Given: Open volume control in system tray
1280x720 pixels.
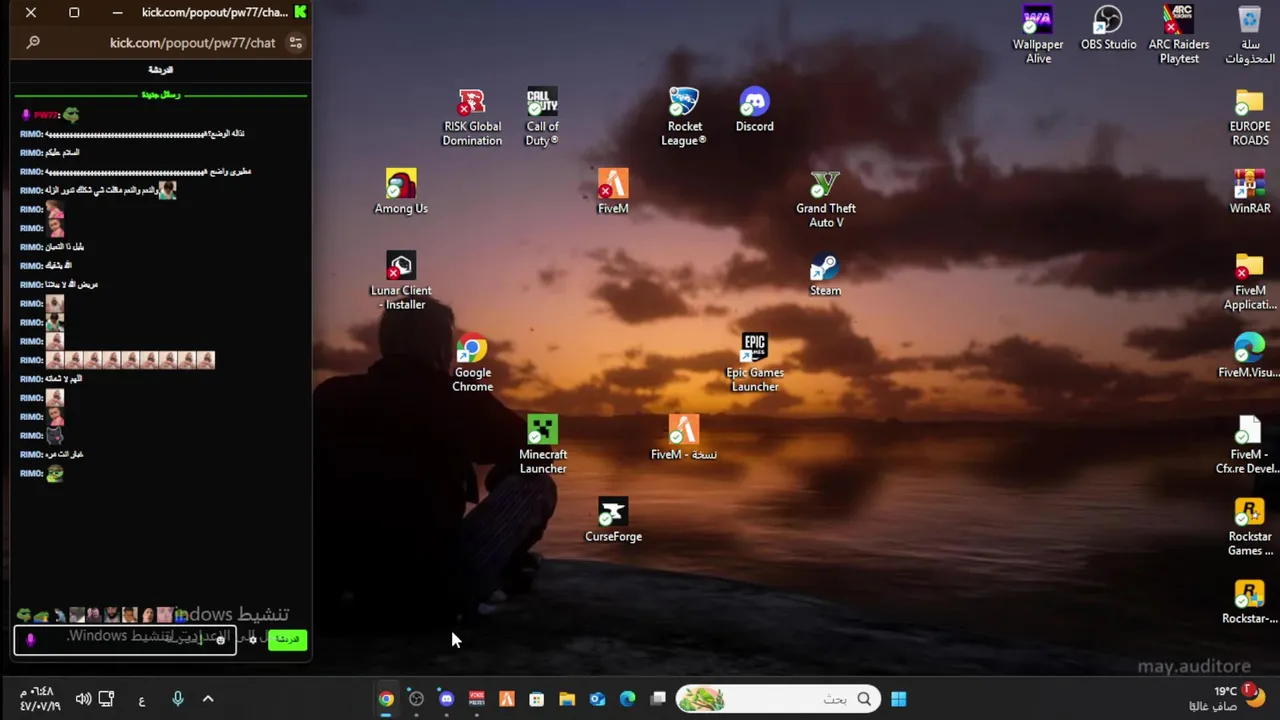Looking at the screenshot, I should click(x=83, y=699).
